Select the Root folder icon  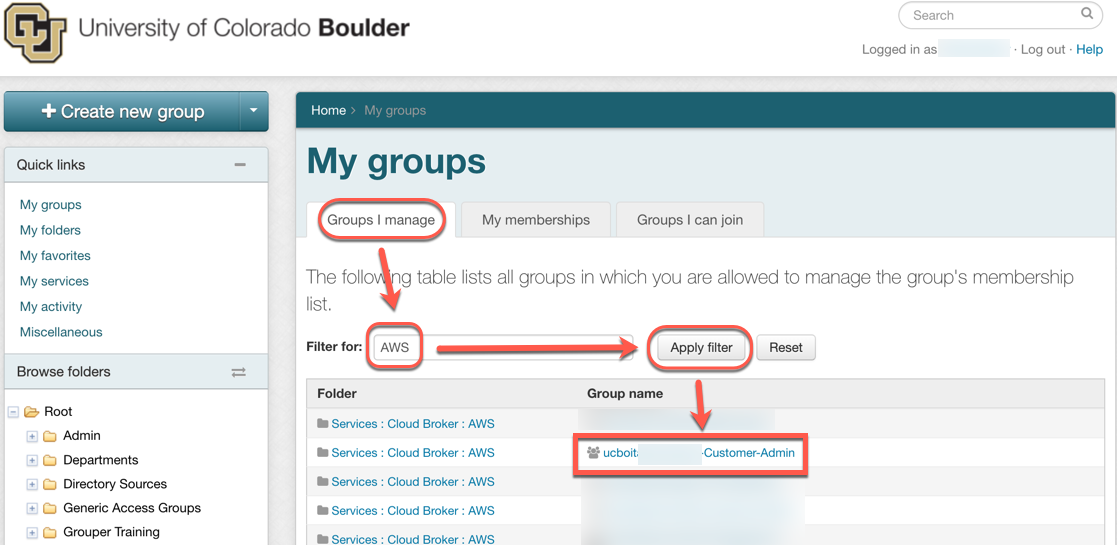(x=31, y=412)
